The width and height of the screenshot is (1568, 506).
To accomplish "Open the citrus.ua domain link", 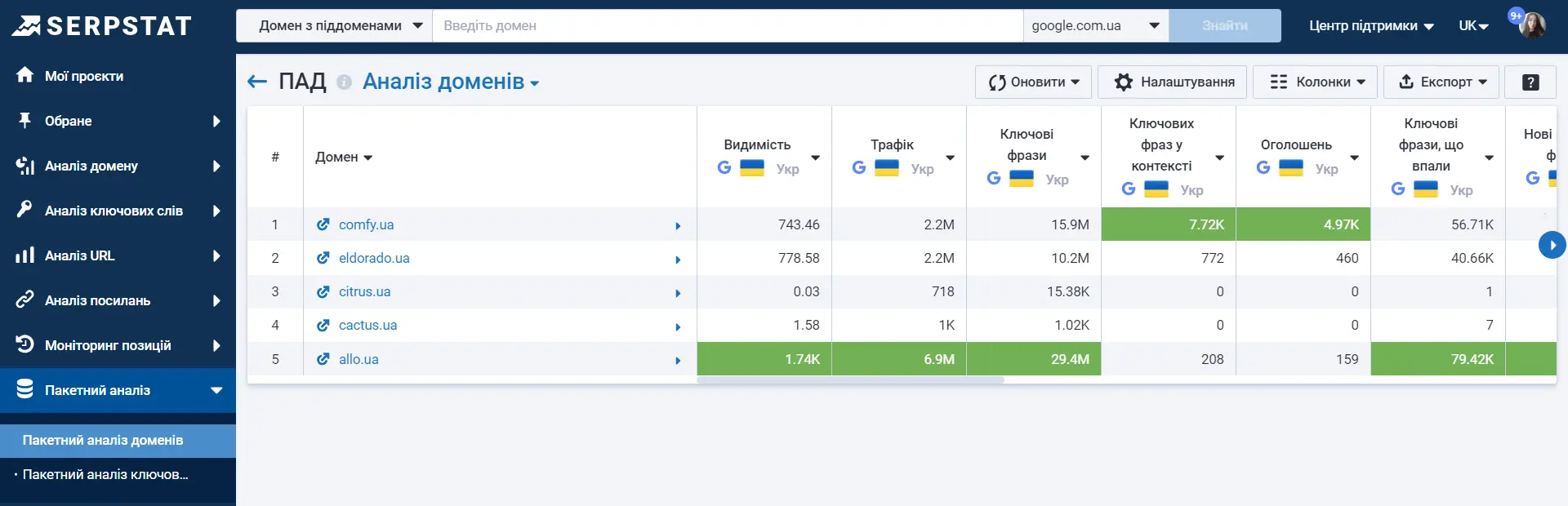I will [364, 291].
